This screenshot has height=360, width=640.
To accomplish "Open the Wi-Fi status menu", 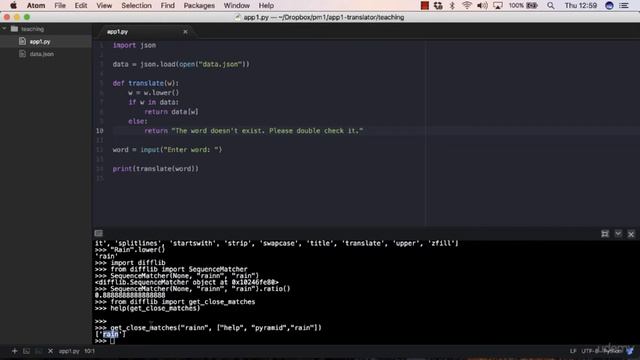I will coord(467,5).
